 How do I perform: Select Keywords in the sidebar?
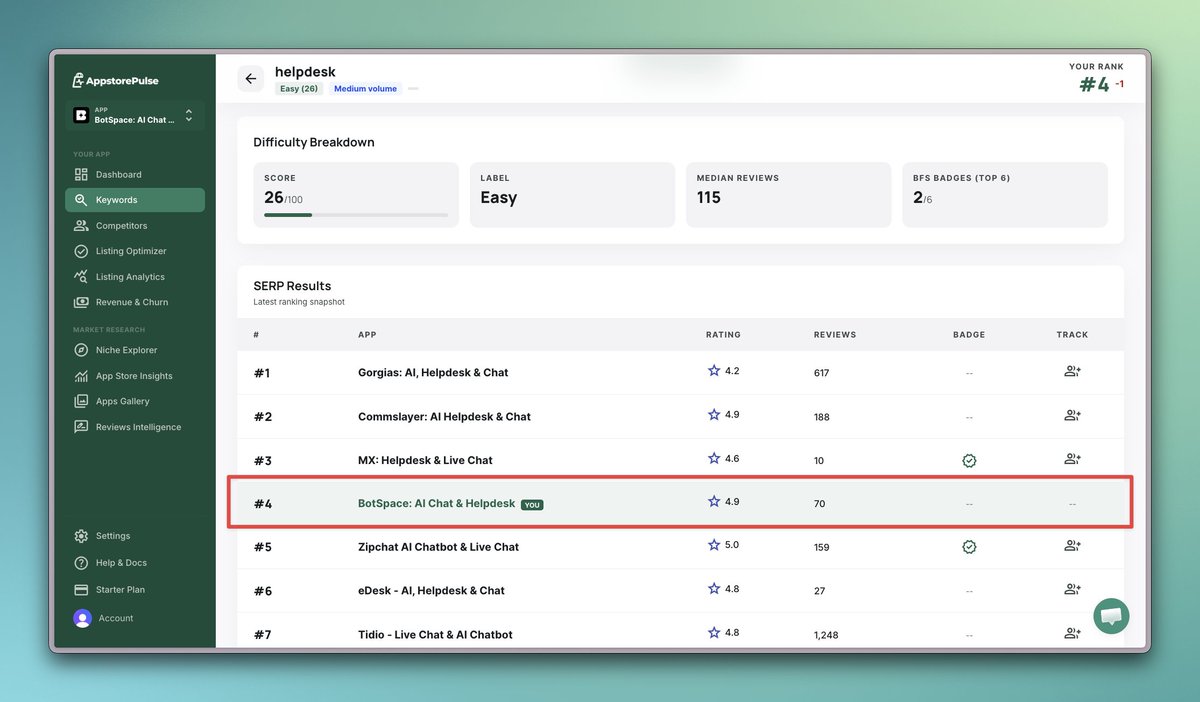135,200
